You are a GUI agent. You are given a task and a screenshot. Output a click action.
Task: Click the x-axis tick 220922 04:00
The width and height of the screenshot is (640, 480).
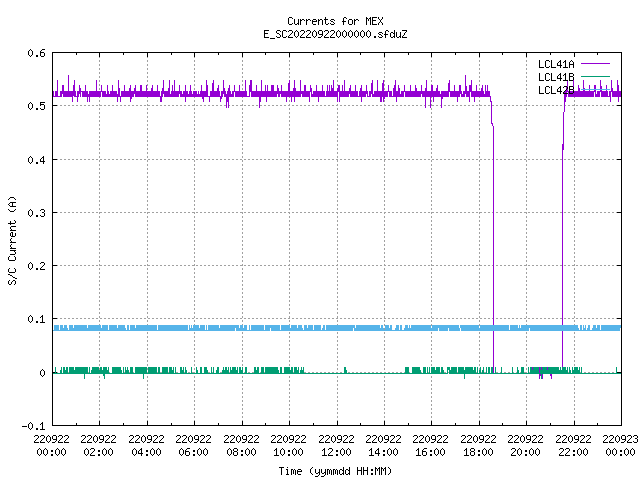pos(146,445)
